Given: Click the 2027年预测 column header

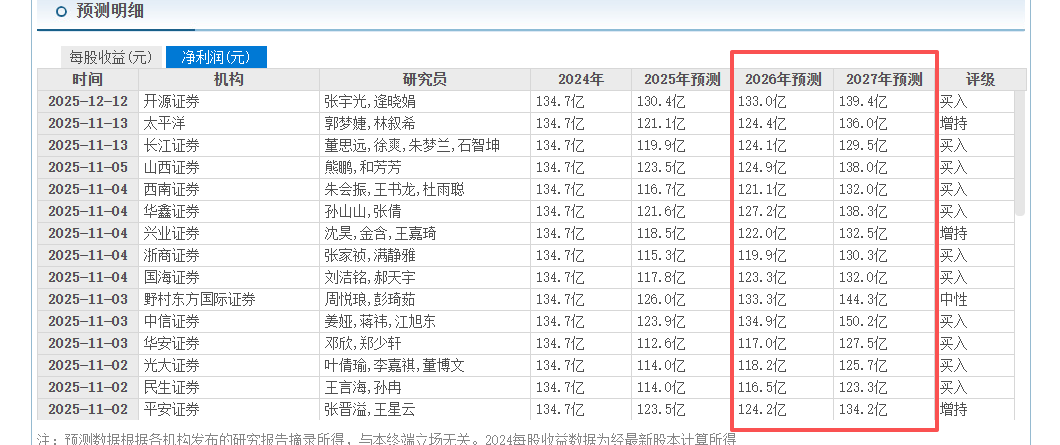Looking at the screenshot, I should point(884,80).
